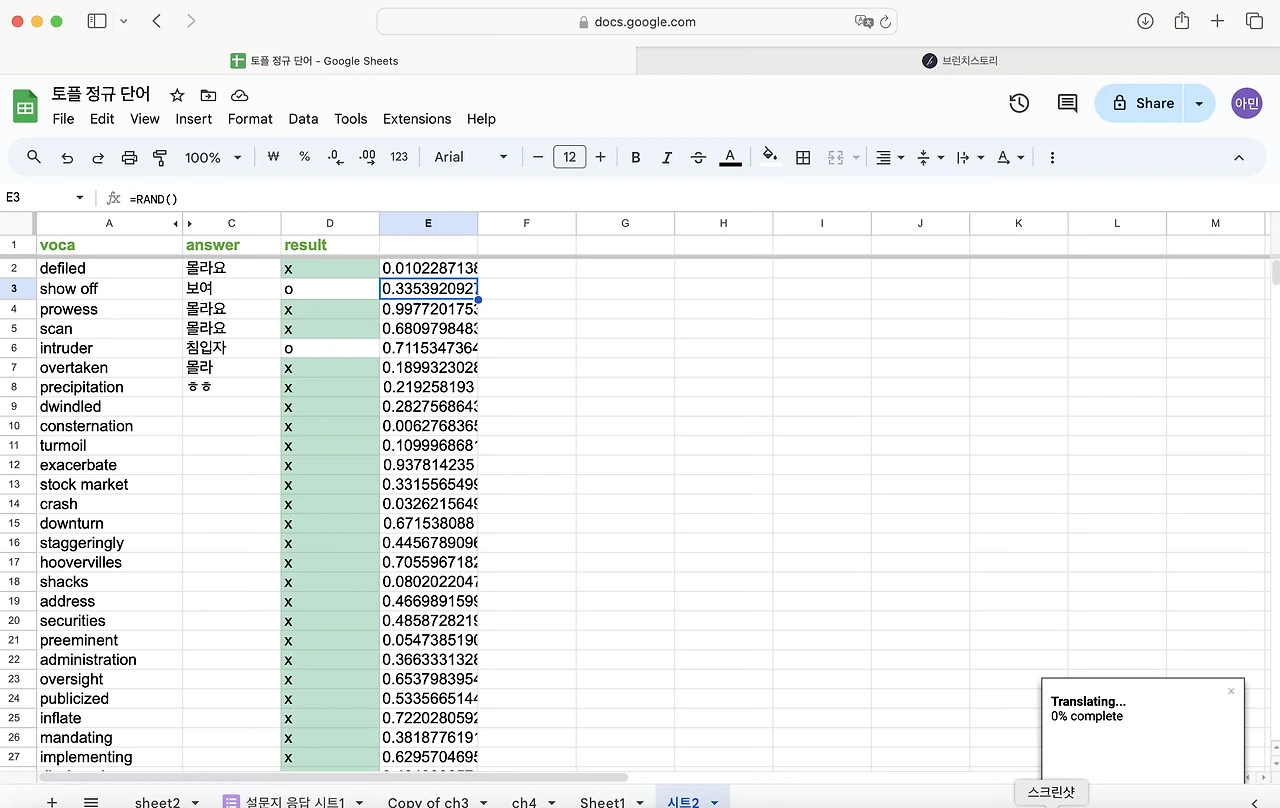Expand hidden column B with the arrow
This screenshot has width=1280, height=808.
pos(190,223)
